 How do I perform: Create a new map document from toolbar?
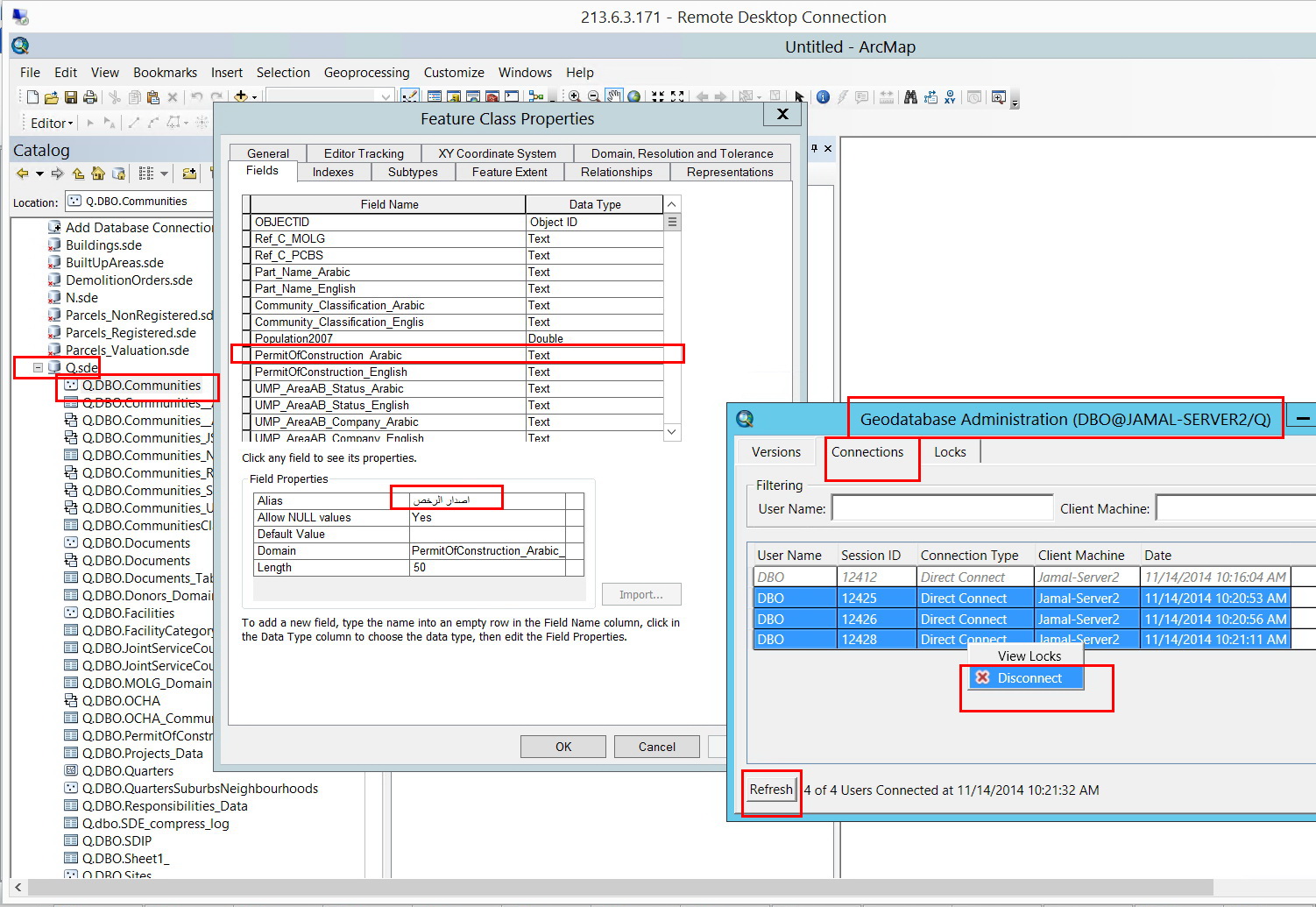[32, 97]
